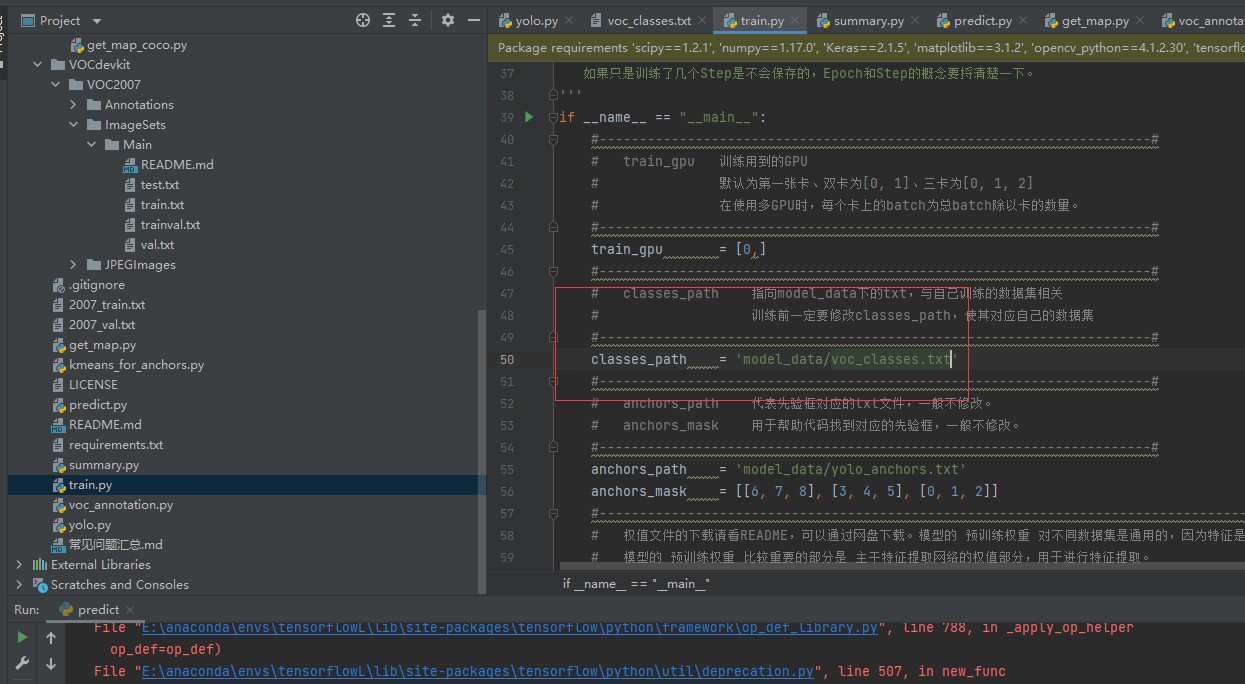Select .gitignore in project tree
Screen dimensions: 1245x684
tap(88, 285)
